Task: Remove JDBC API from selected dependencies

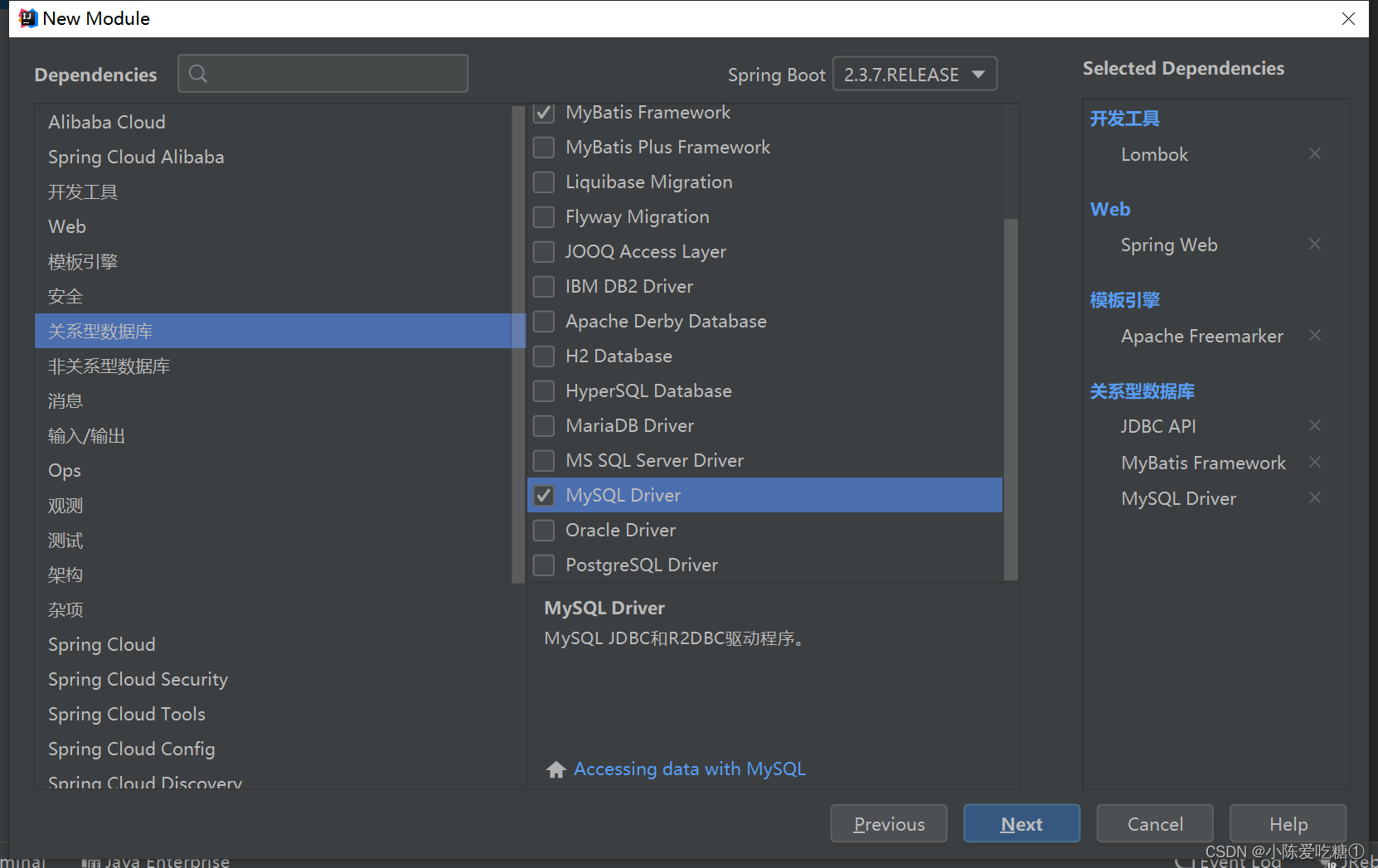Action: point(1315,425)
